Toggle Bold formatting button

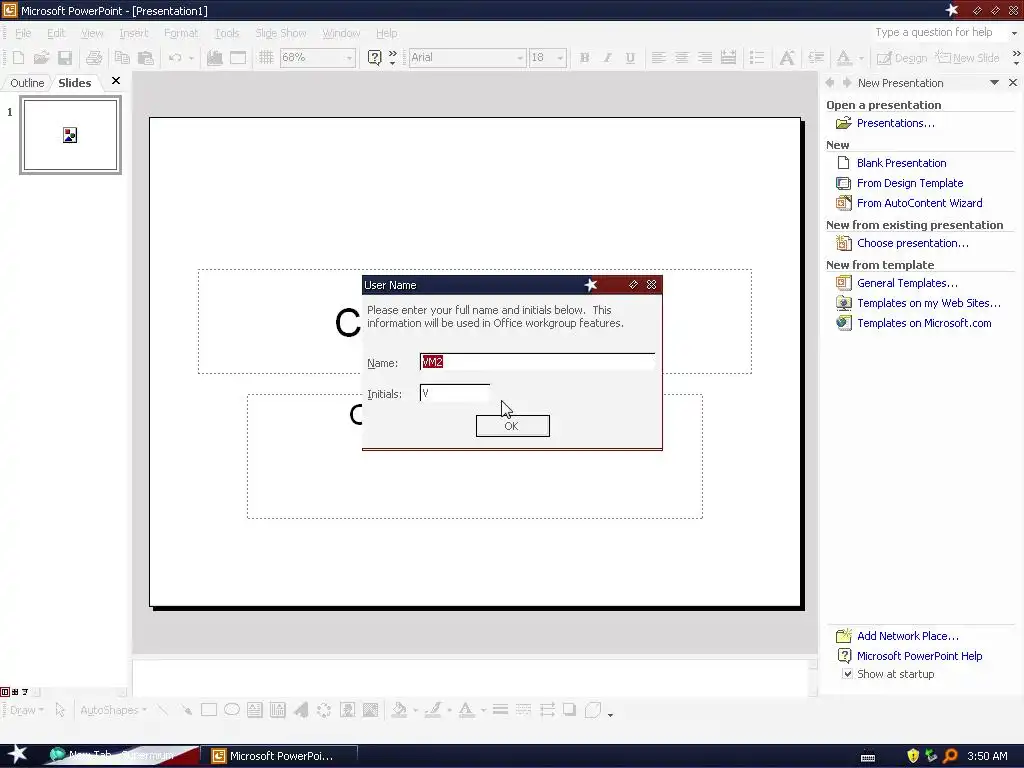click(584, 57)
